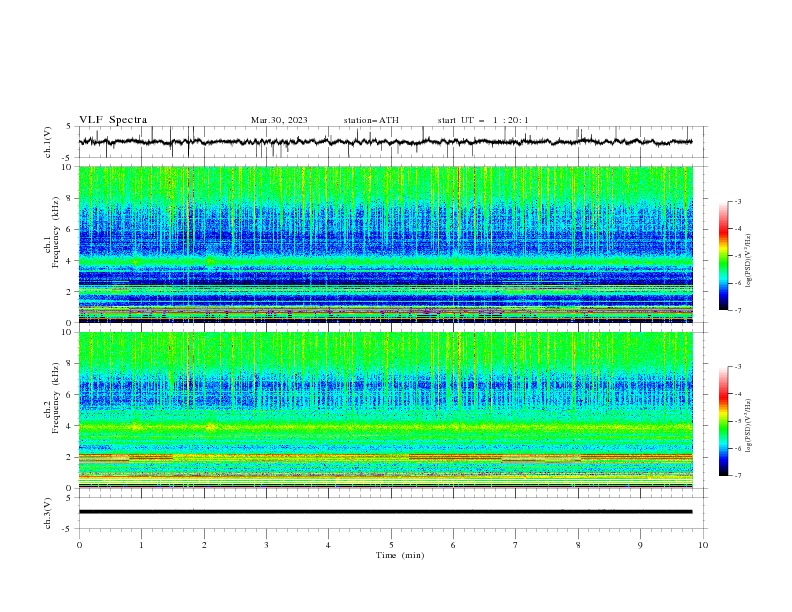
Task: Click the ch.1 voltage waveform trace
Action: click(x=385, y=142)
